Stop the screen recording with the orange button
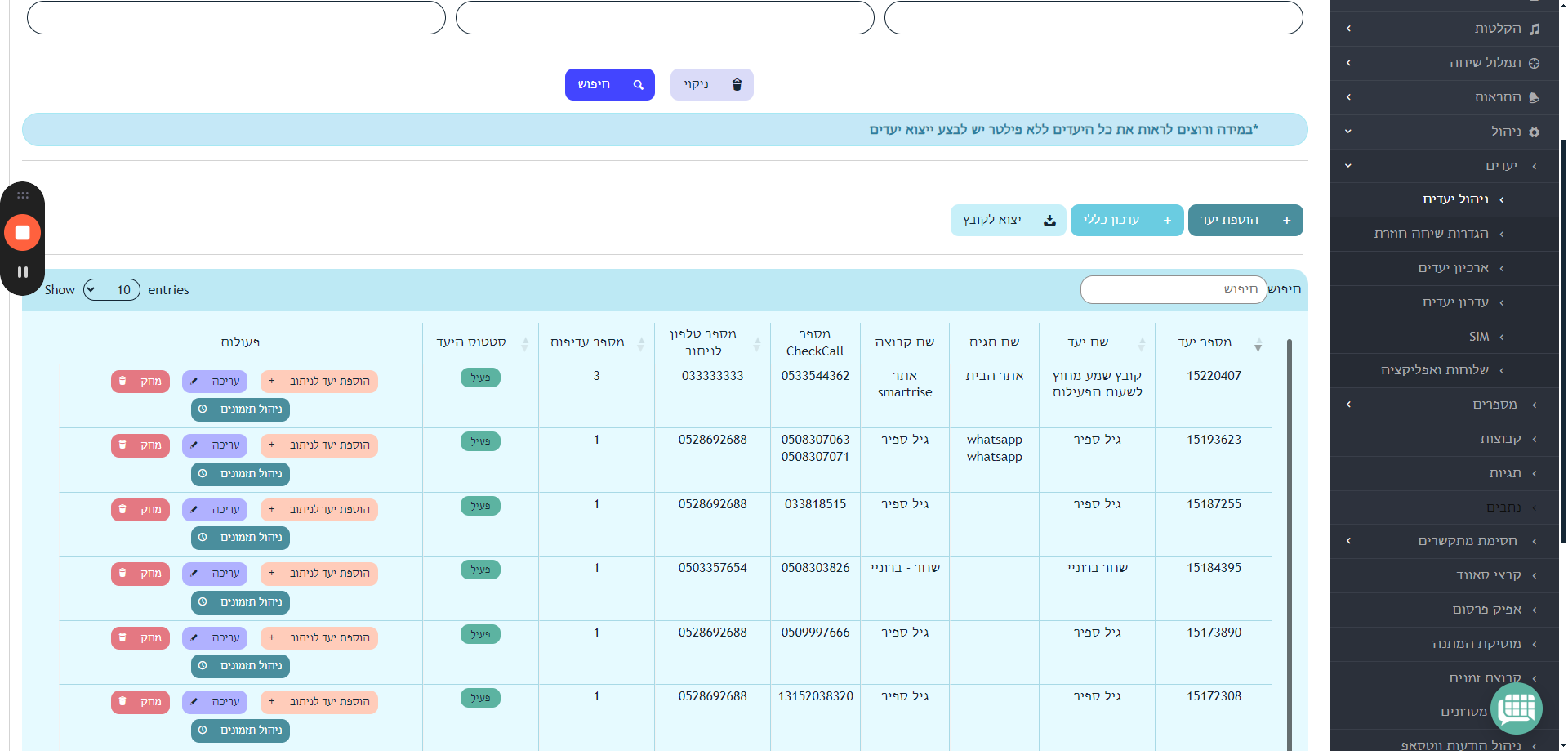The height and width of the screenshot is (751, 1568). coord(23,233)
